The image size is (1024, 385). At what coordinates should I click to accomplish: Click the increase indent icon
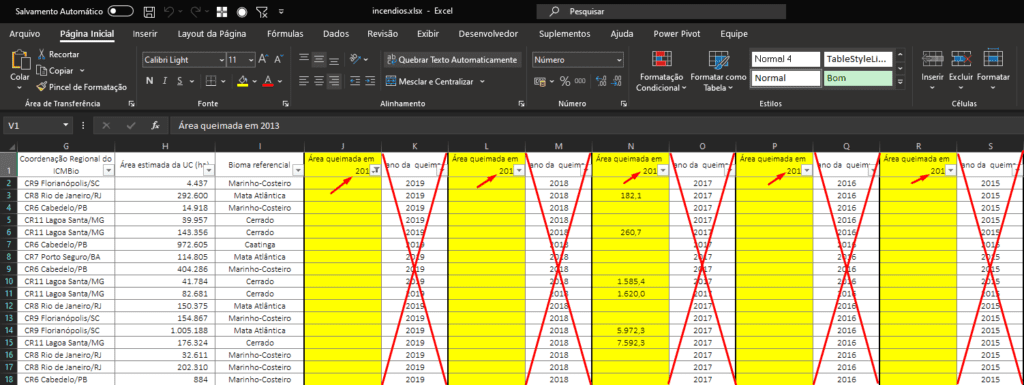[x=371, y=81]
